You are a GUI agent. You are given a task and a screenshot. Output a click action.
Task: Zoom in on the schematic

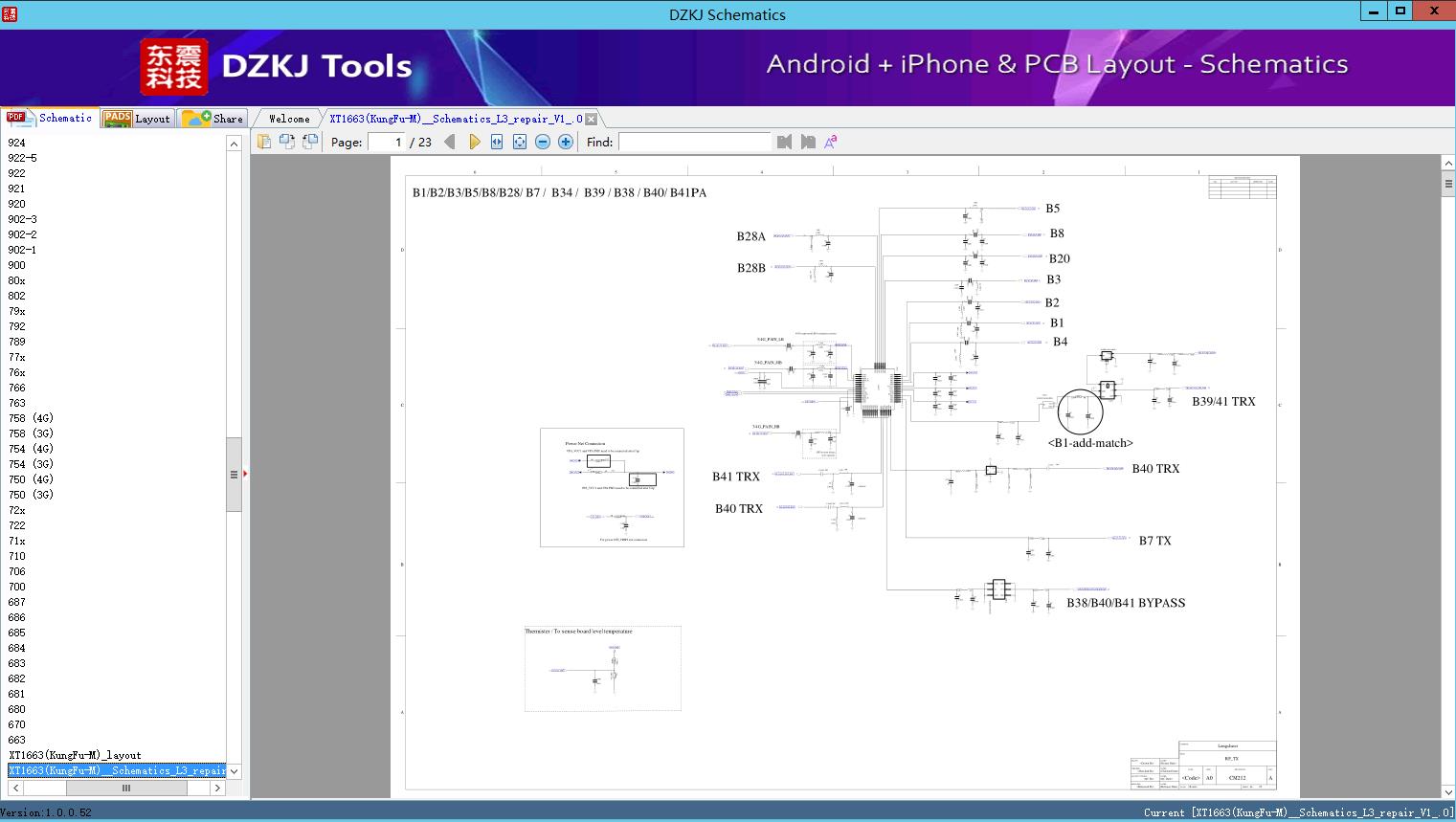(566, 142)
